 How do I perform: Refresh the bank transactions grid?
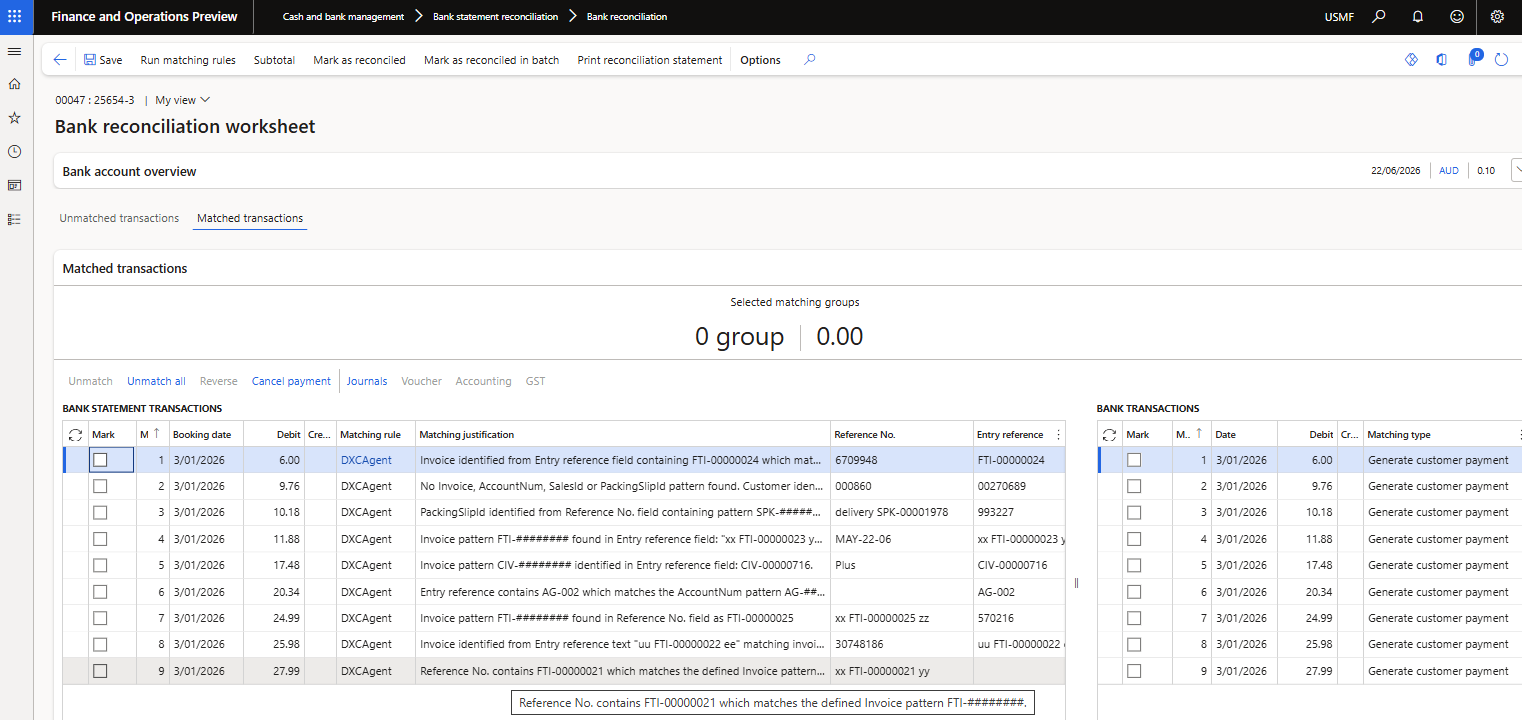pos(1109,435)
